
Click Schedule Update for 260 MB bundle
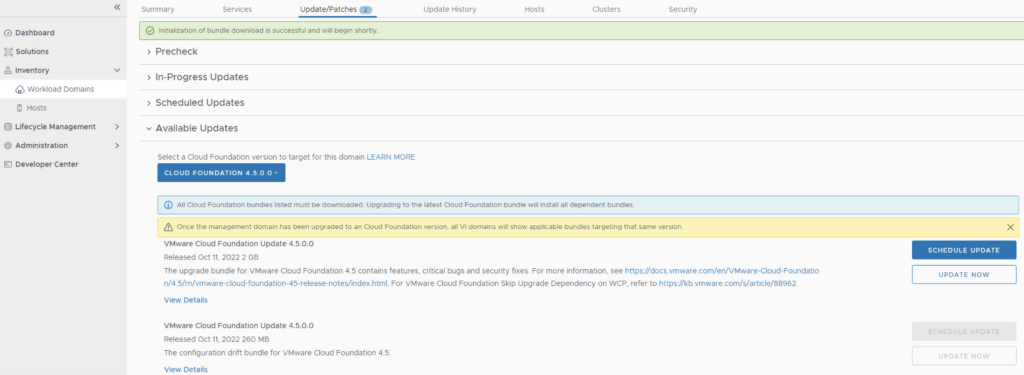coord(964,332)
